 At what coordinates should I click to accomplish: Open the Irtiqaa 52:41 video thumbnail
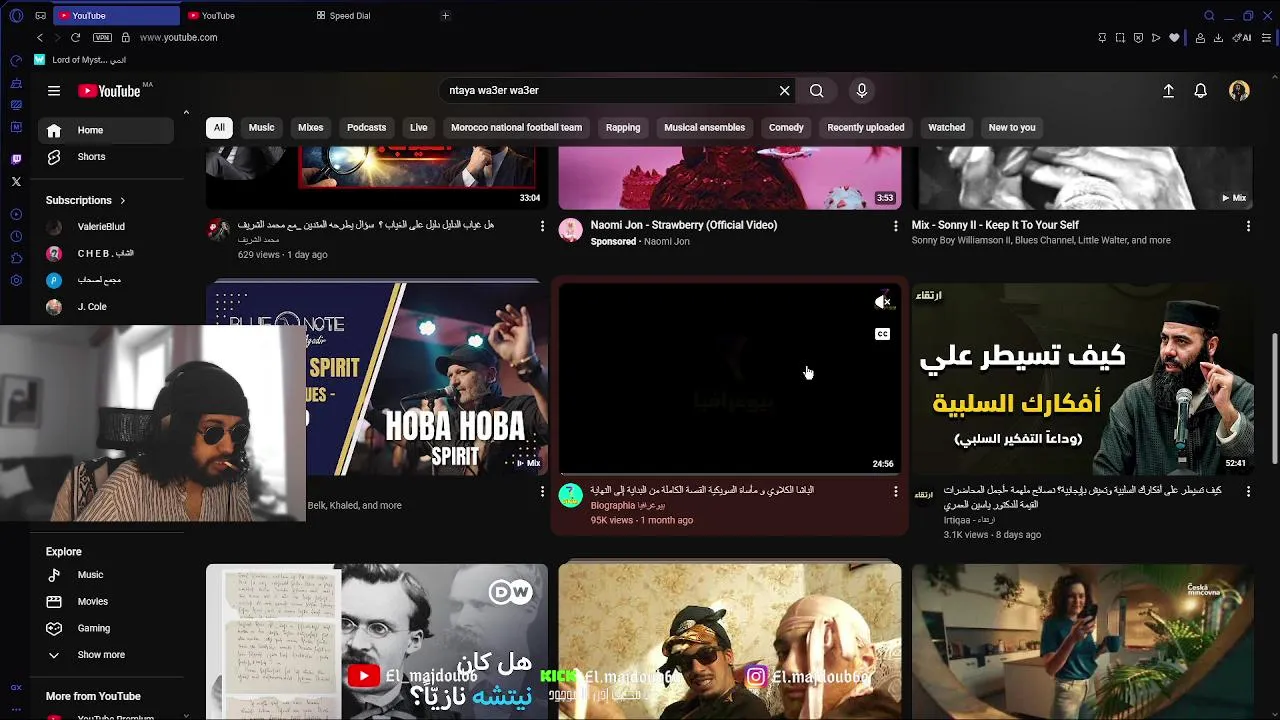pyautogui.click(x=1083, y=378)
